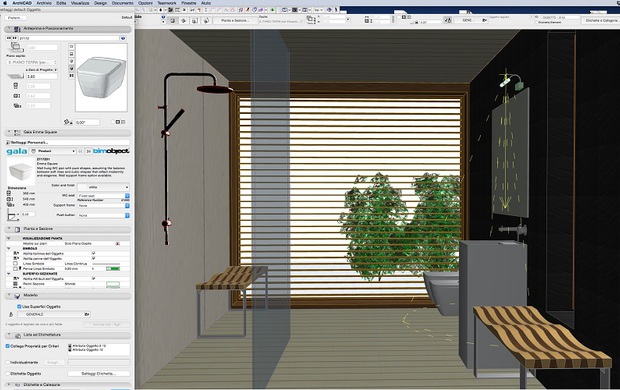The height and width of the screenshot is (390, 620).
Task: Click the elevation value field 3.80
Action: (42, 76)
